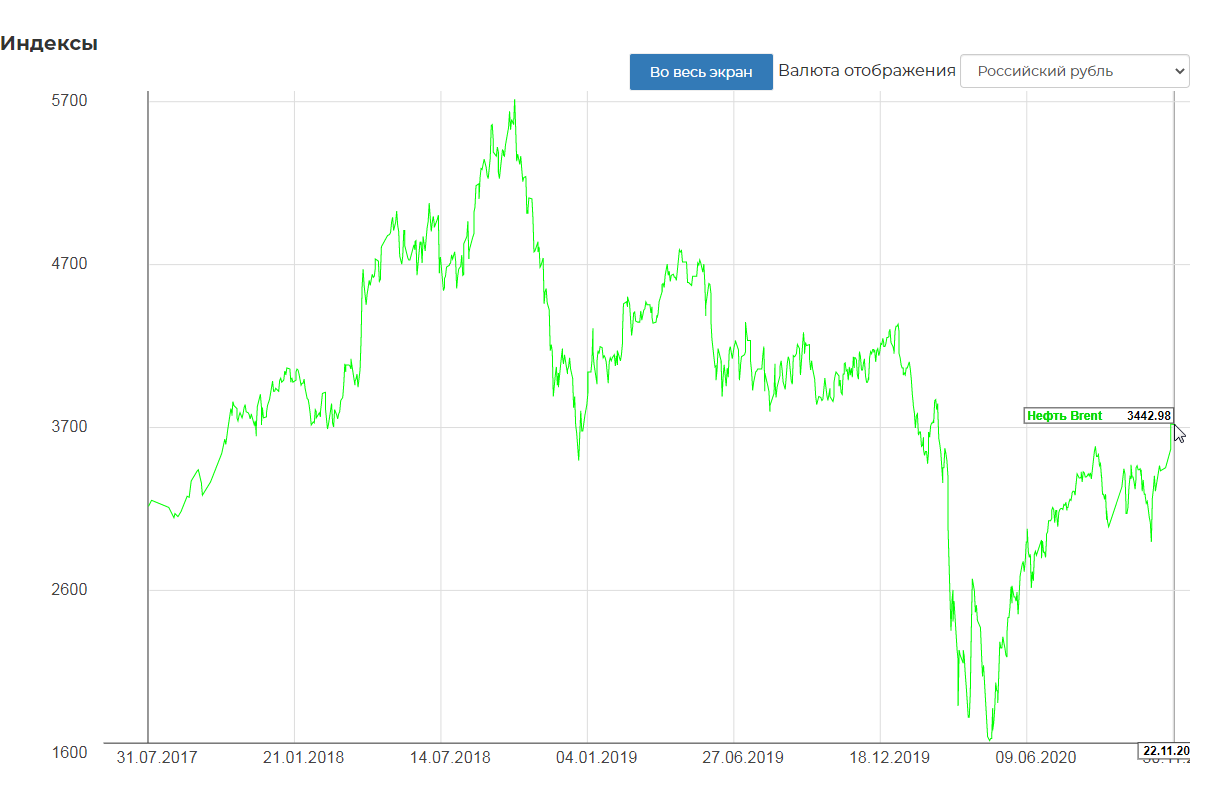This screenshot has width=1211, height=787.
Task: Open the "Российский рубль" currency dropdown
Action: coord(1075,71)
